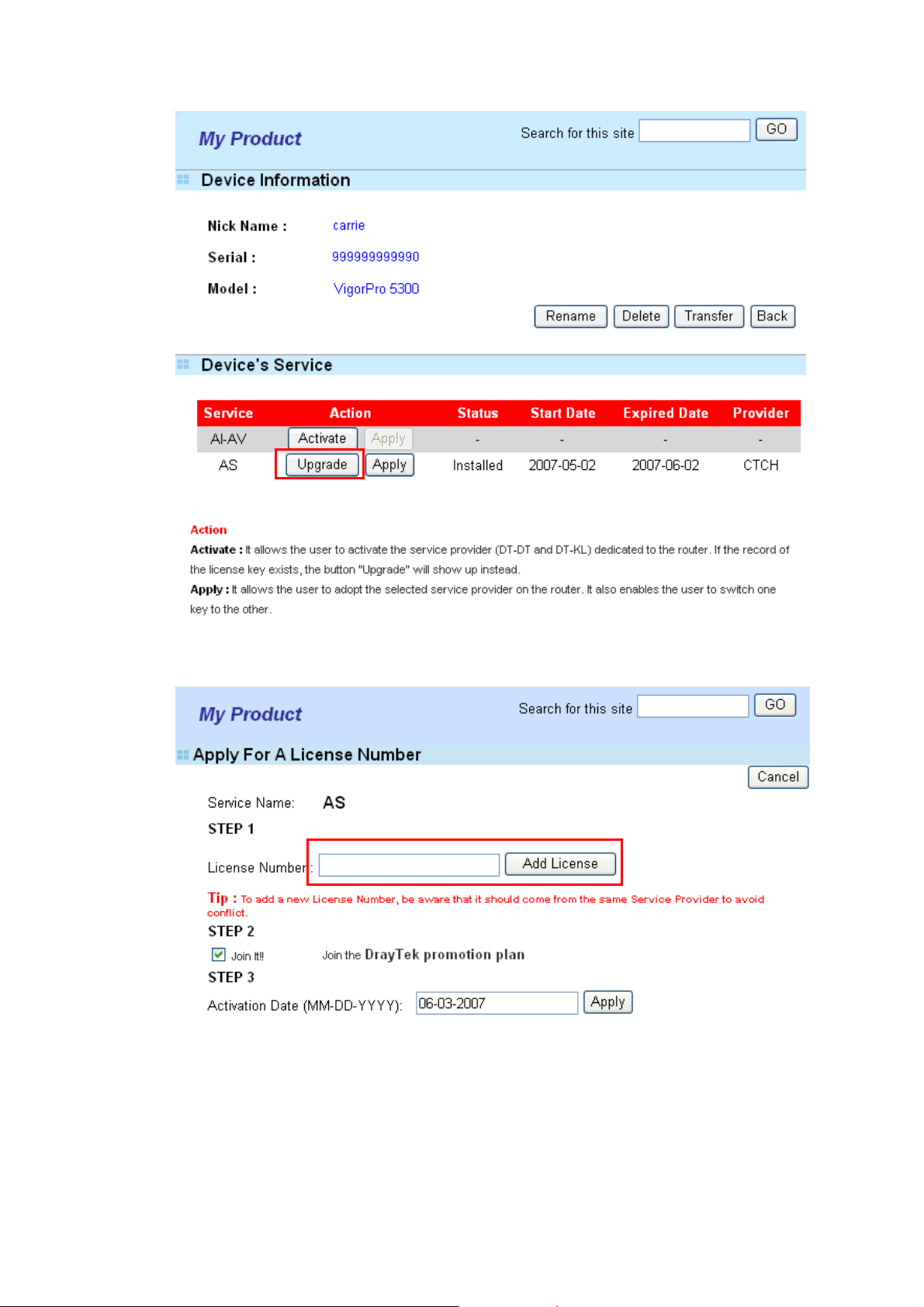Click the Rename button

(570, 316)
